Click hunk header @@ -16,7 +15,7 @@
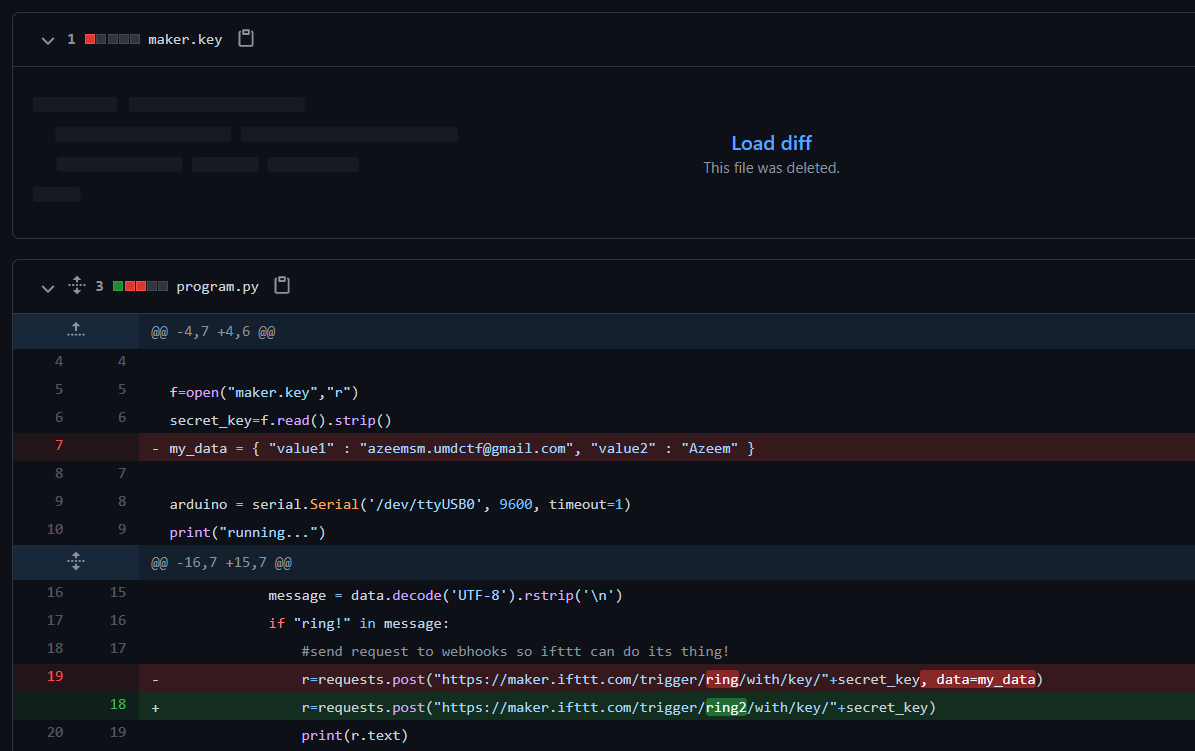This screenshot has width=1195, height=751. [x=221, y=563]
